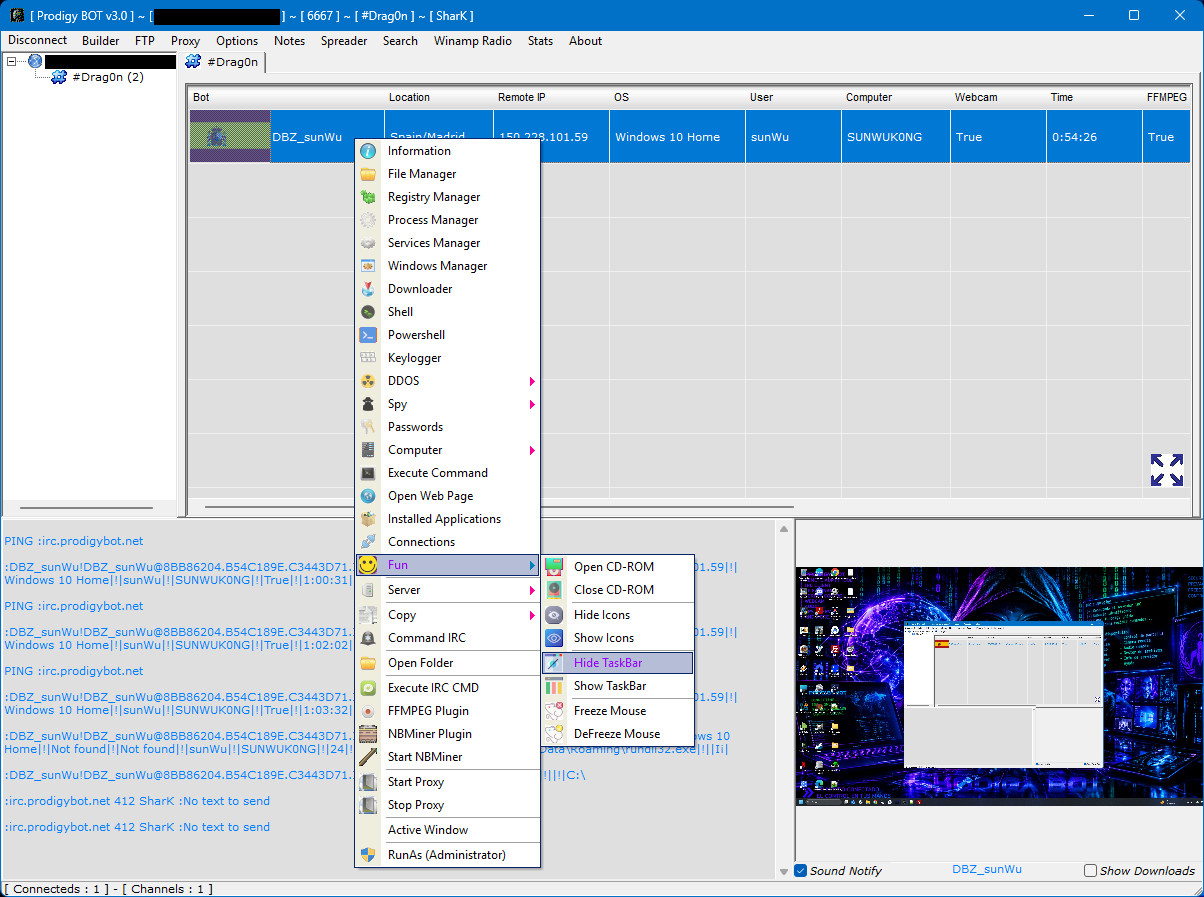
Task: Open the Winamp Radio menu
Action: tap(473, 41)
